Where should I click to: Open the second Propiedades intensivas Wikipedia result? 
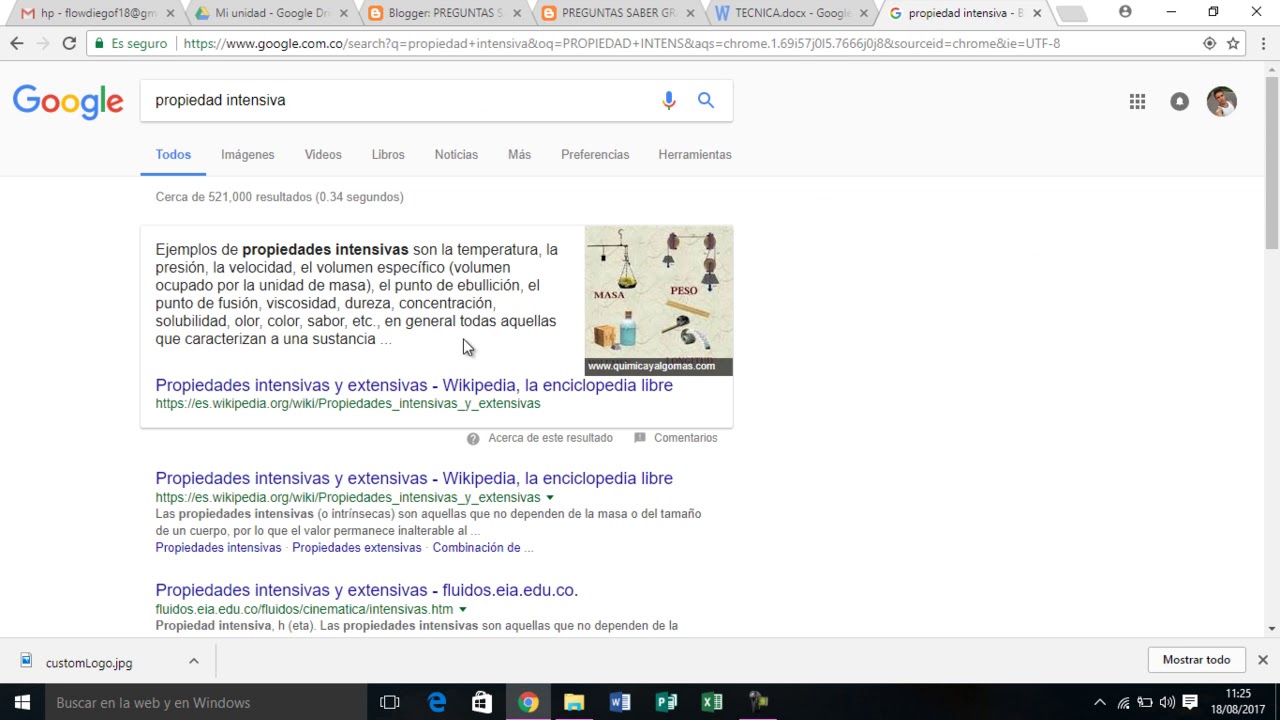414,478
